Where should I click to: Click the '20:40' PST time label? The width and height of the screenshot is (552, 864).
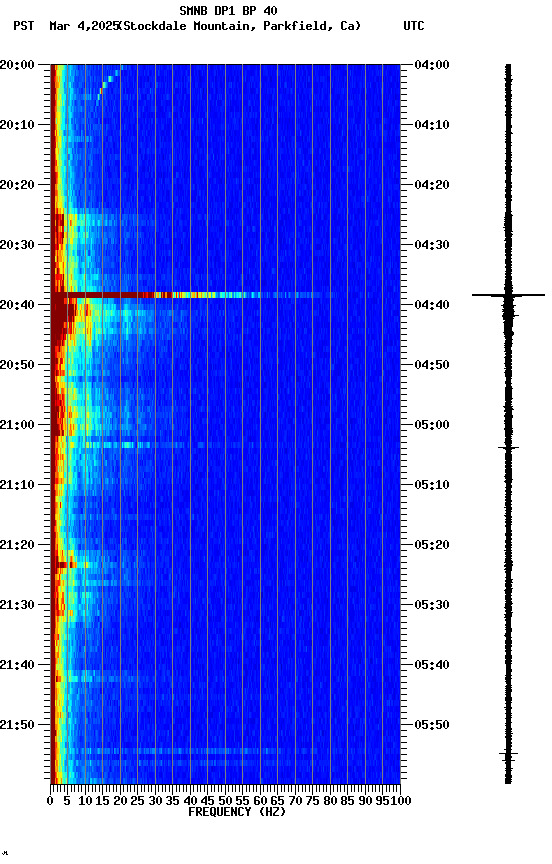coord(17,305)
